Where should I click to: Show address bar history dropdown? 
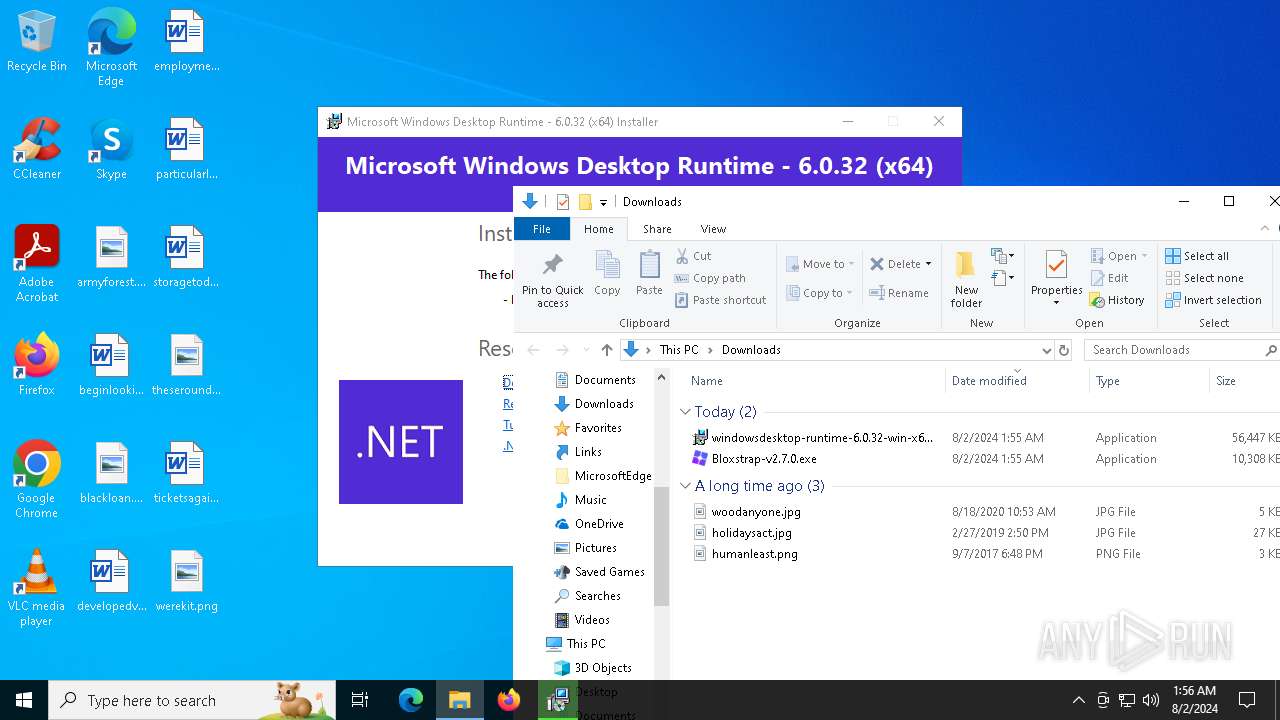tap(1046, 350)
